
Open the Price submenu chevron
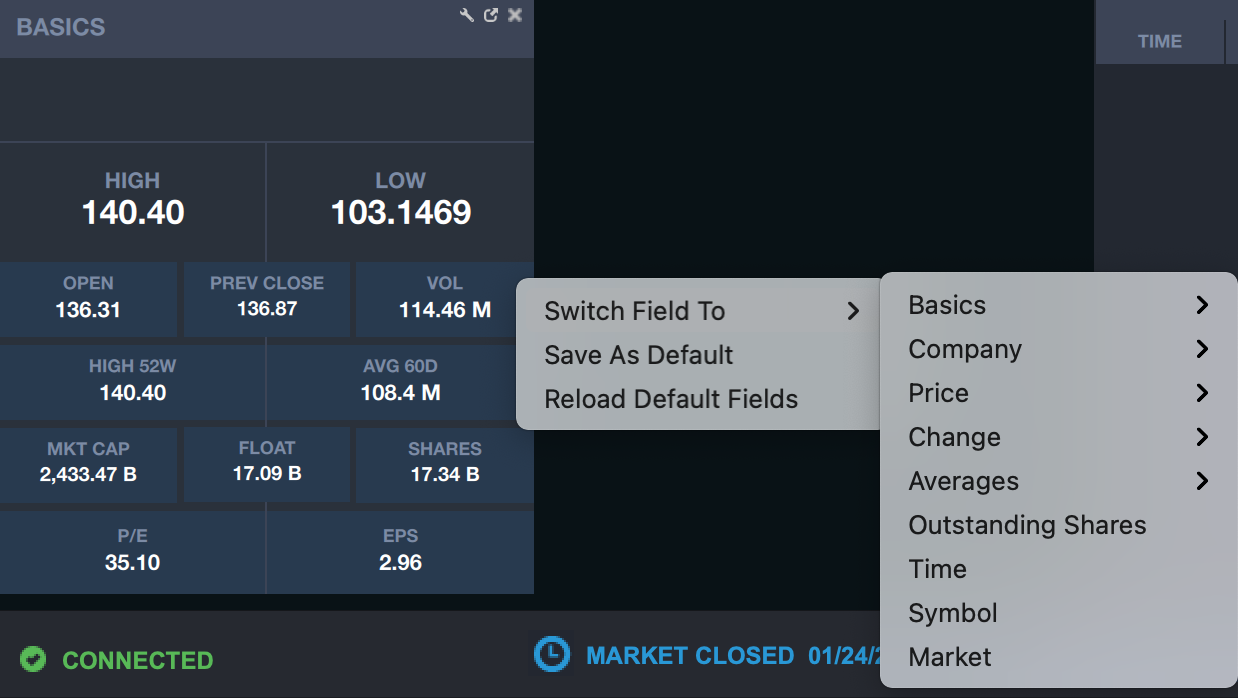tap(1202, 393)
